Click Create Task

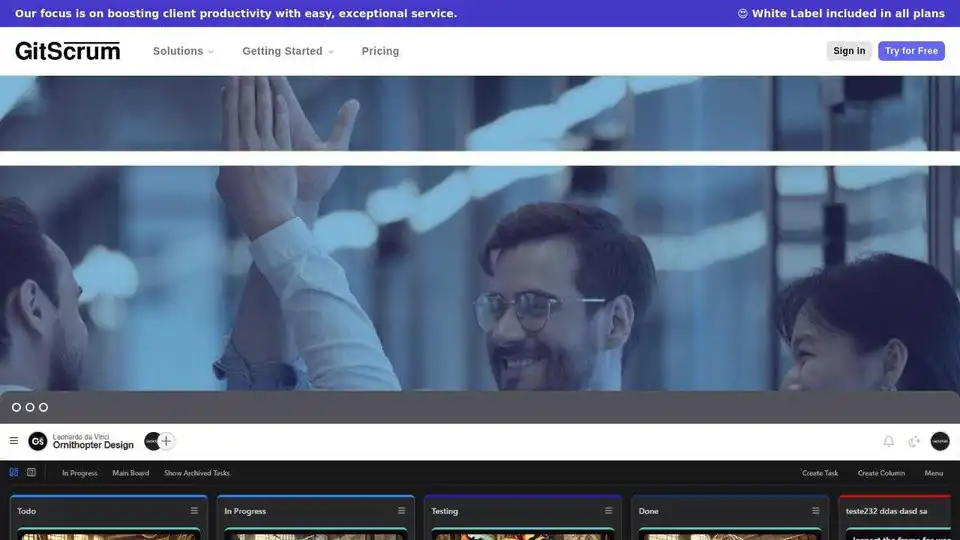820,473
